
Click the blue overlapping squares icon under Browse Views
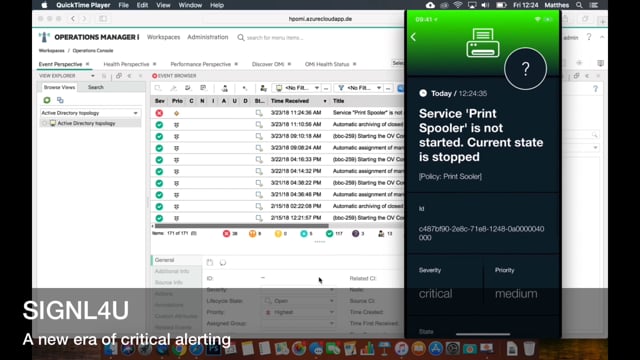tap(60, 100)
